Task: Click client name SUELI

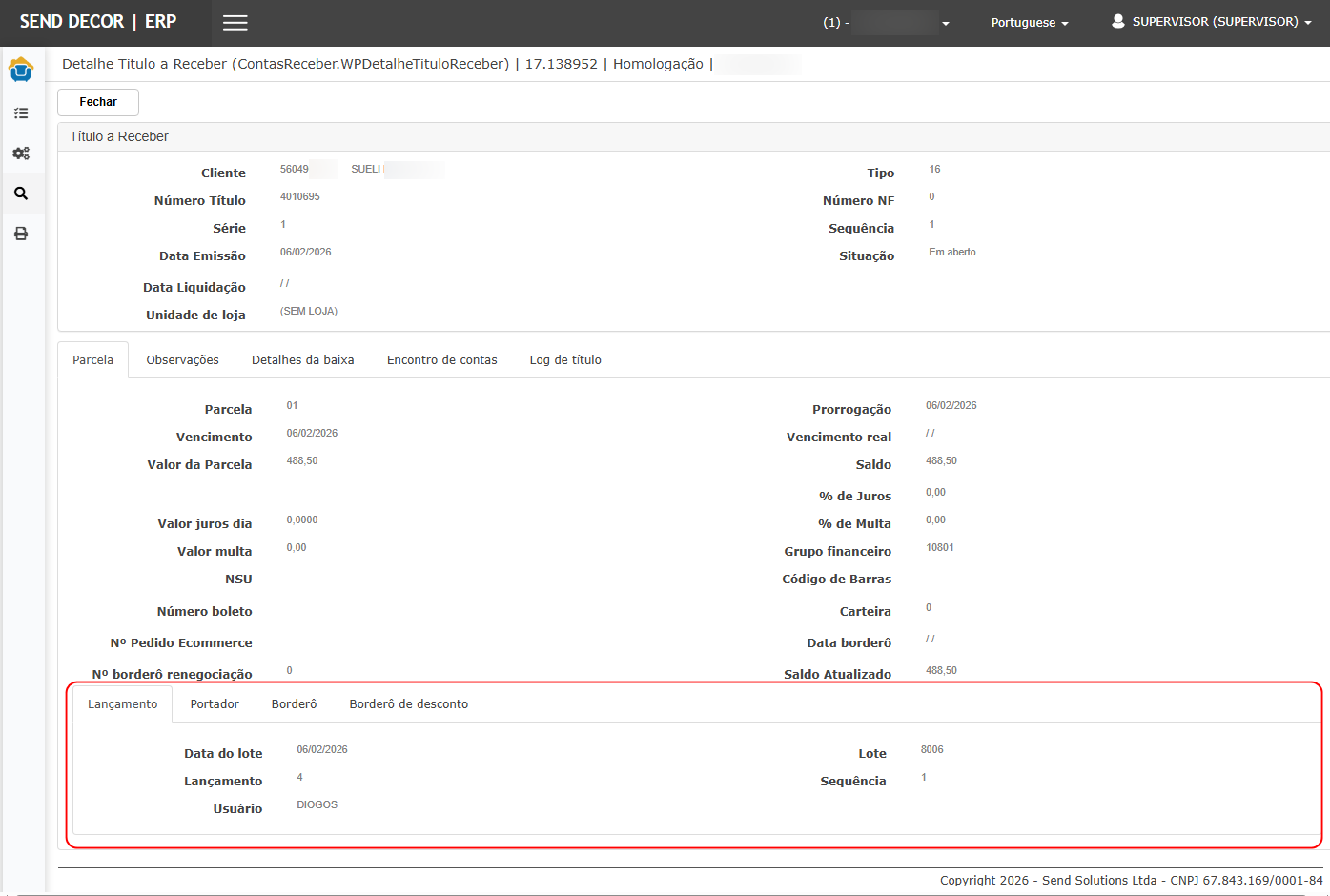Action: click(366, 170)
